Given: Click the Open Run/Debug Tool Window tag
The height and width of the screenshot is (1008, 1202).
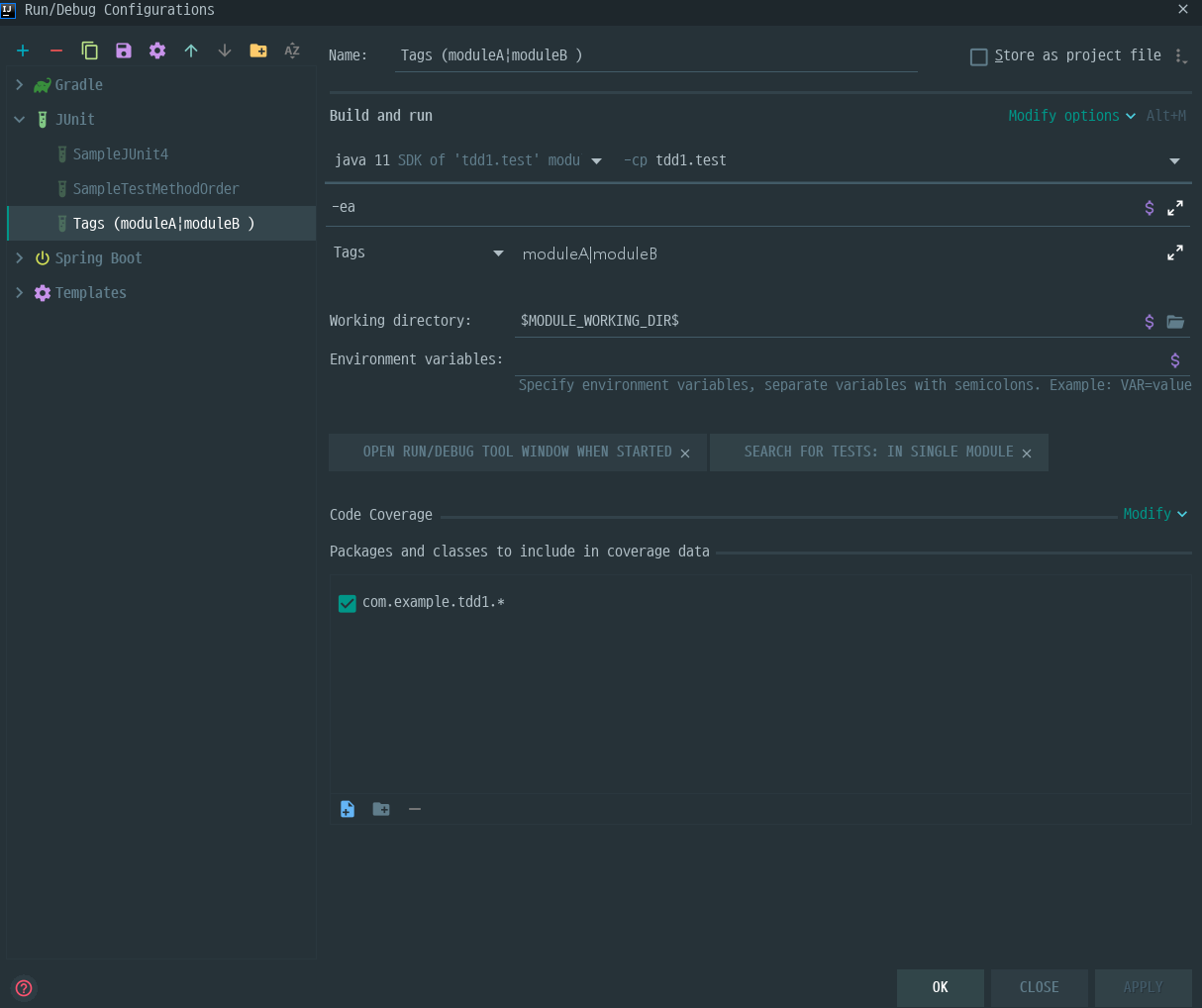Looking at the screenshot, I should click(517, 452).
